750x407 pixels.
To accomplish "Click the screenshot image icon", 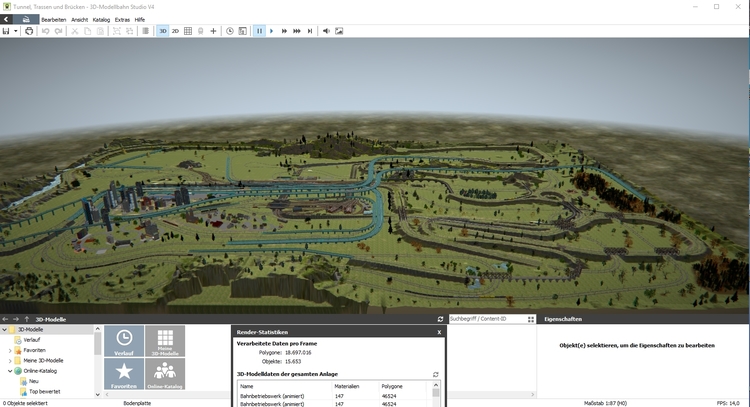I will pos(339,31).
